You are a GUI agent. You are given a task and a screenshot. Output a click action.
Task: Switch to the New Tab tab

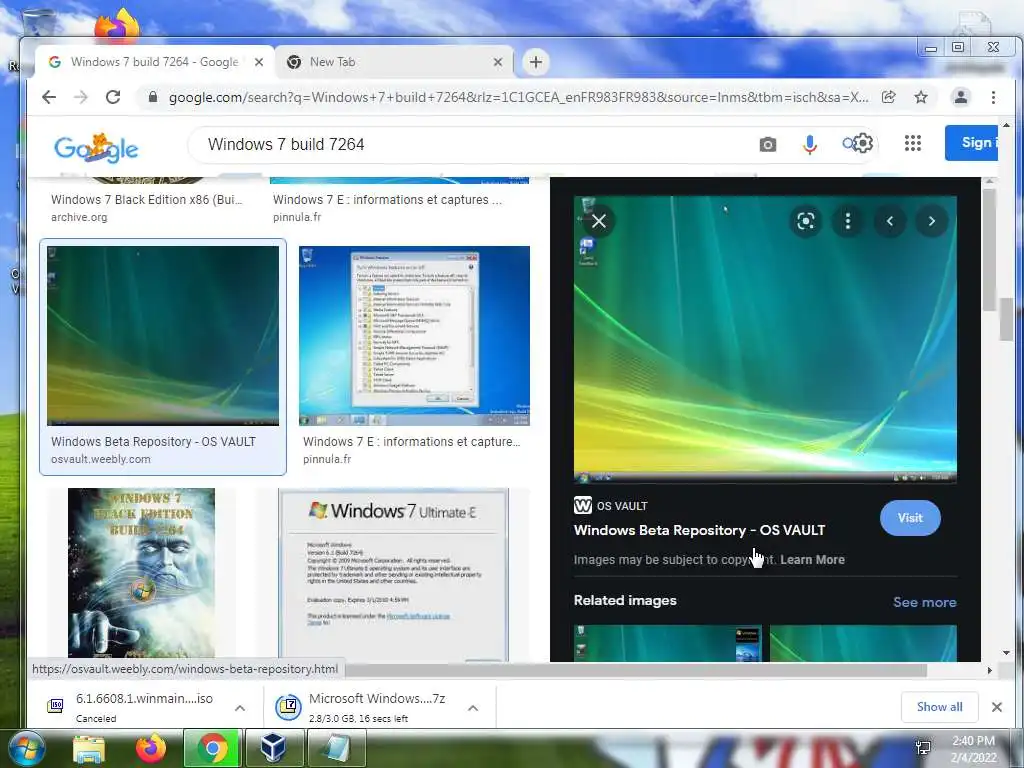[392, 62]
